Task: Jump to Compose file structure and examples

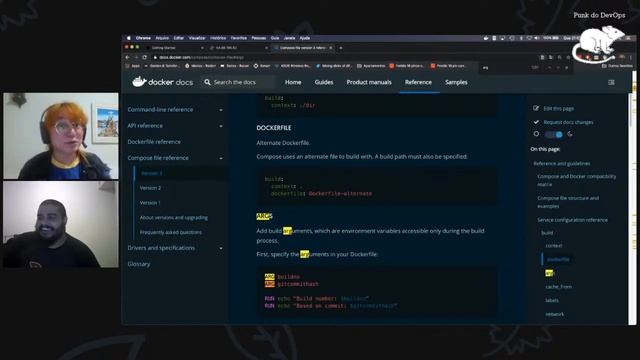Action: point(568,202)
